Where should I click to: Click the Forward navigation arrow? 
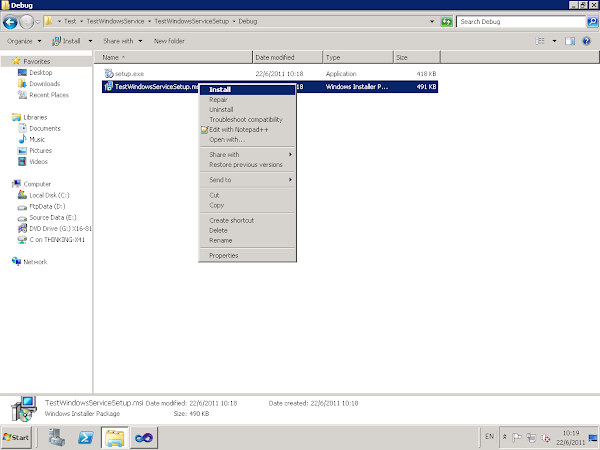[26, 22]
